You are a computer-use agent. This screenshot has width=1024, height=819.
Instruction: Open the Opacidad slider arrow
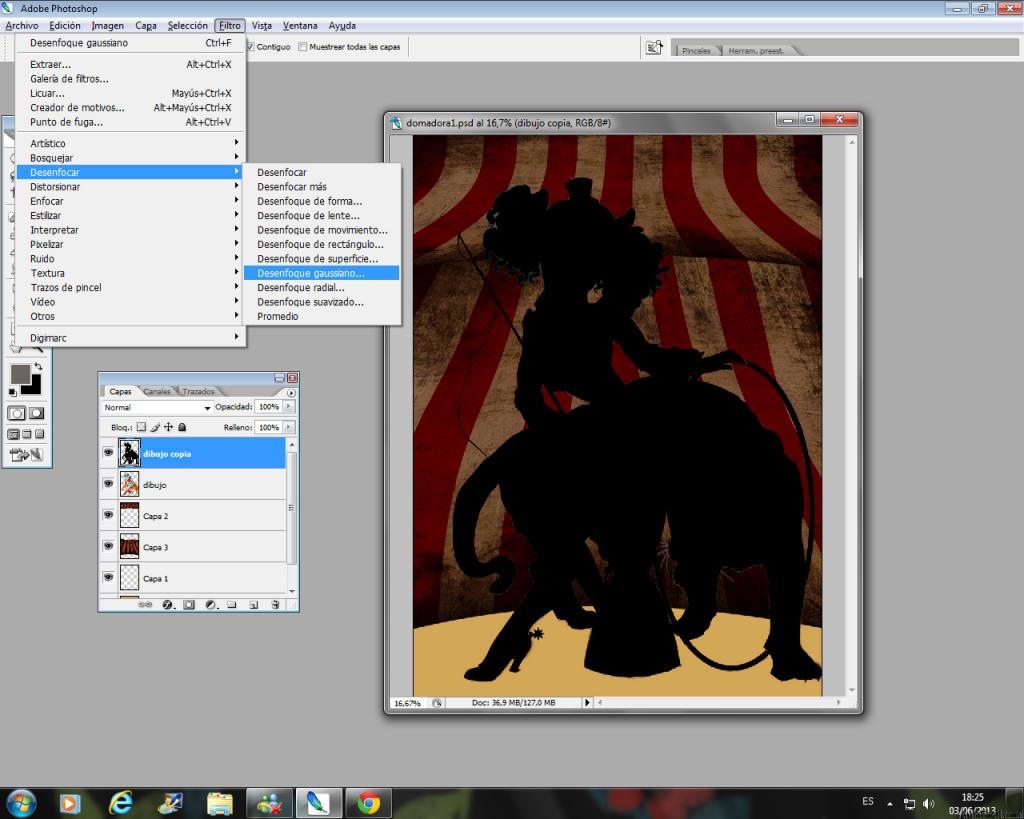click(289, 406)
